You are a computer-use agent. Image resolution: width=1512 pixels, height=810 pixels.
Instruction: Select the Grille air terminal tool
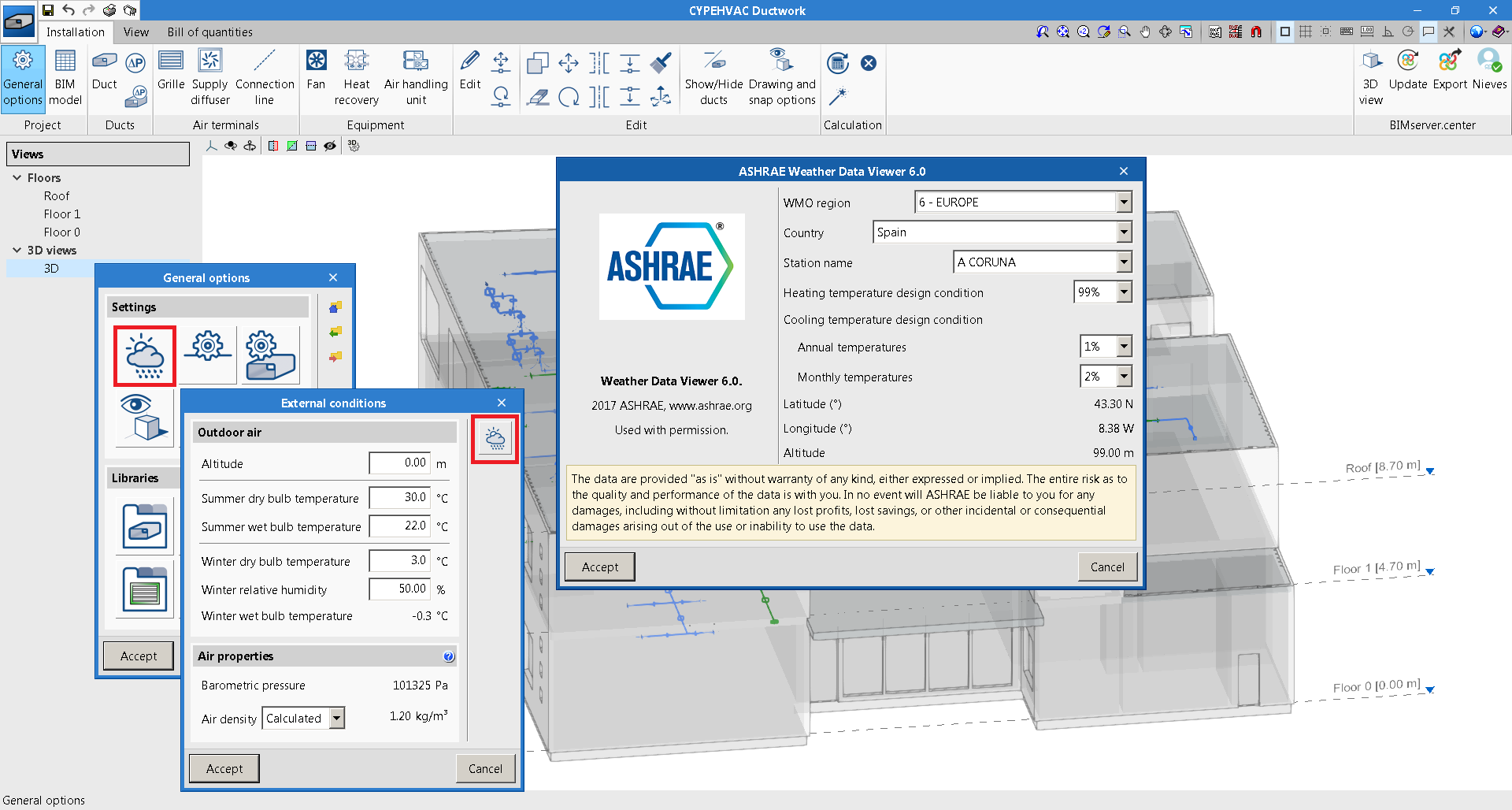171,71
